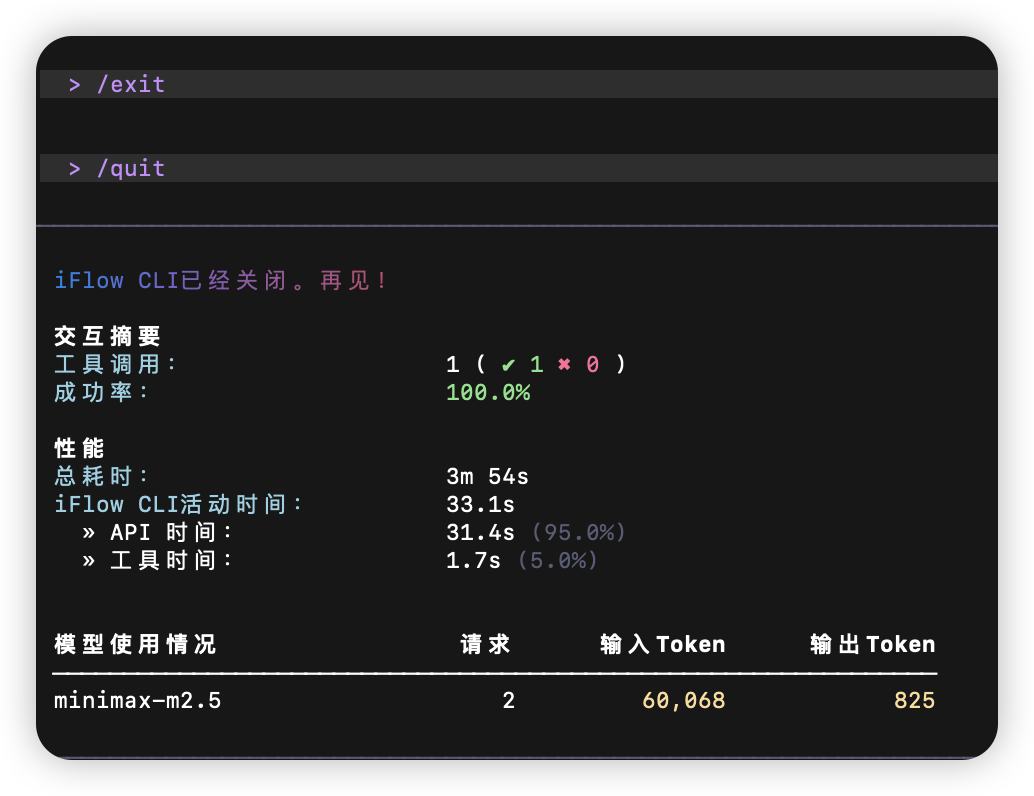Click the 请求 column header
Viewport: 1034px width, 796px height.
pyautogui.click(x=486, y=644)
